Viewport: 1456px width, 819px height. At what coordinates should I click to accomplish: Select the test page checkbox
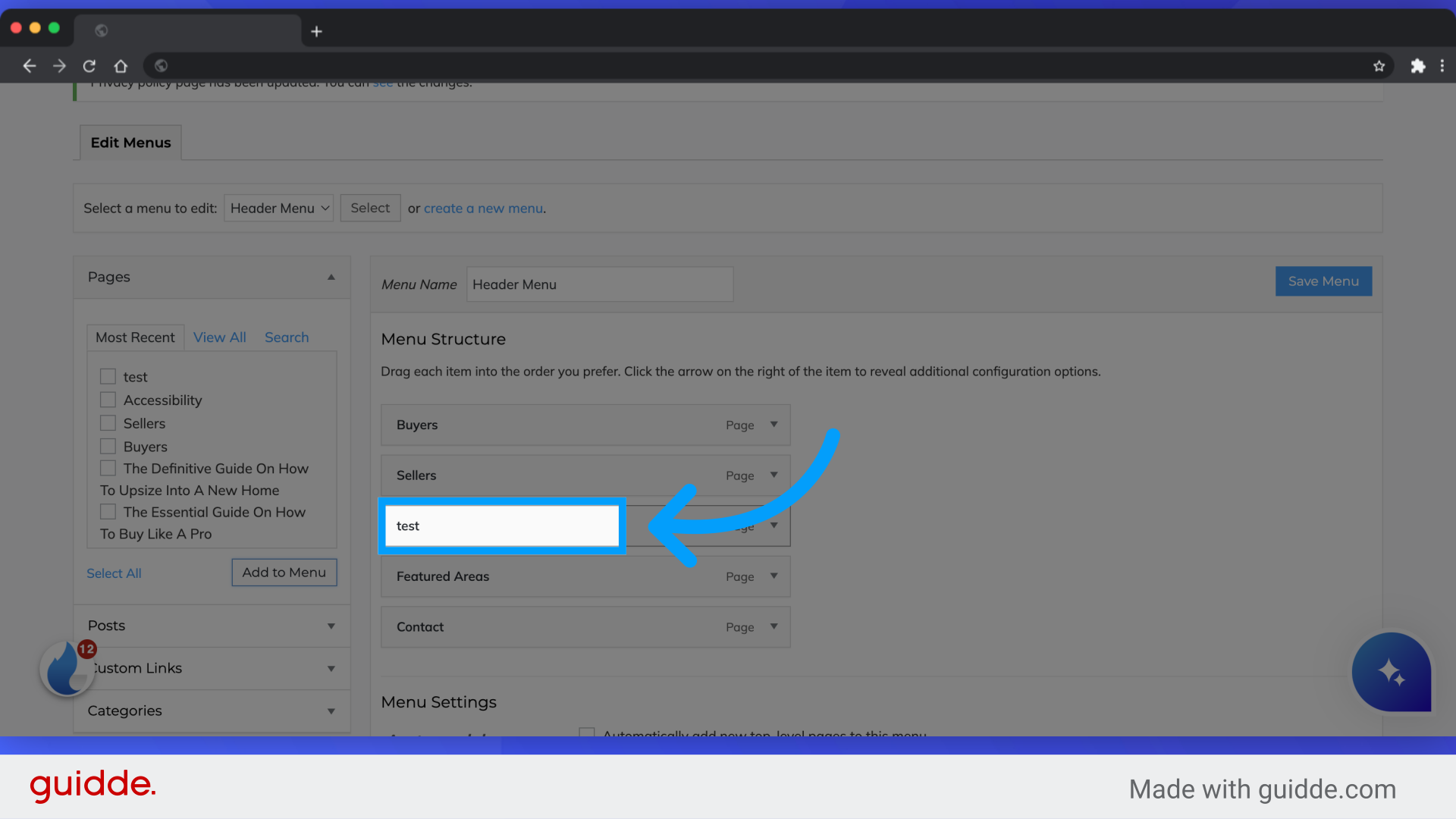pyautogui.click(x=108, y=375)
